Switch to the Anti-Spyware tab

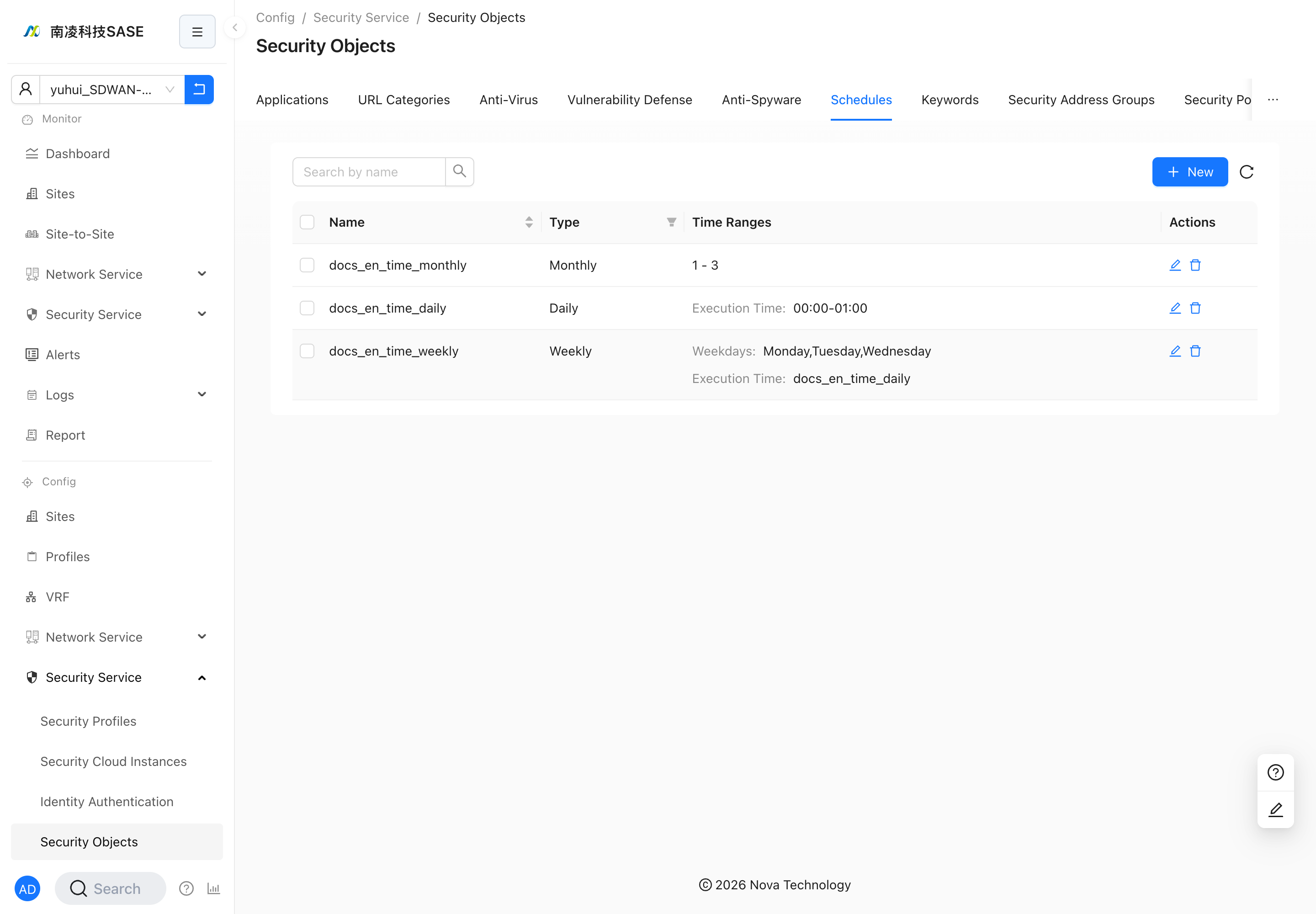(761, 100)
